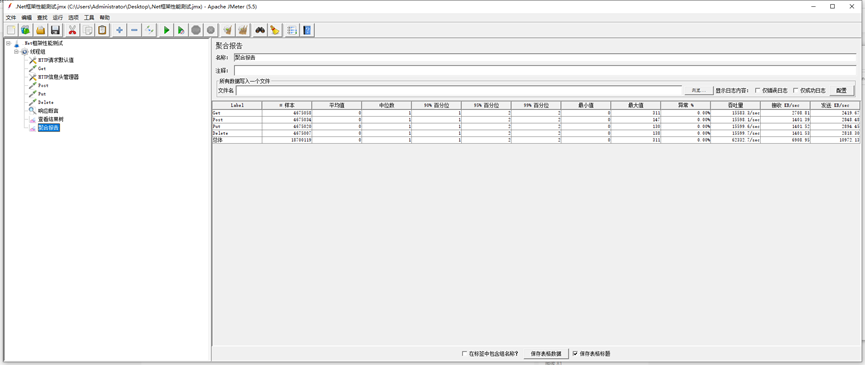
Task: Click the Function Helper list icon
Action: [x=292, y=30]
